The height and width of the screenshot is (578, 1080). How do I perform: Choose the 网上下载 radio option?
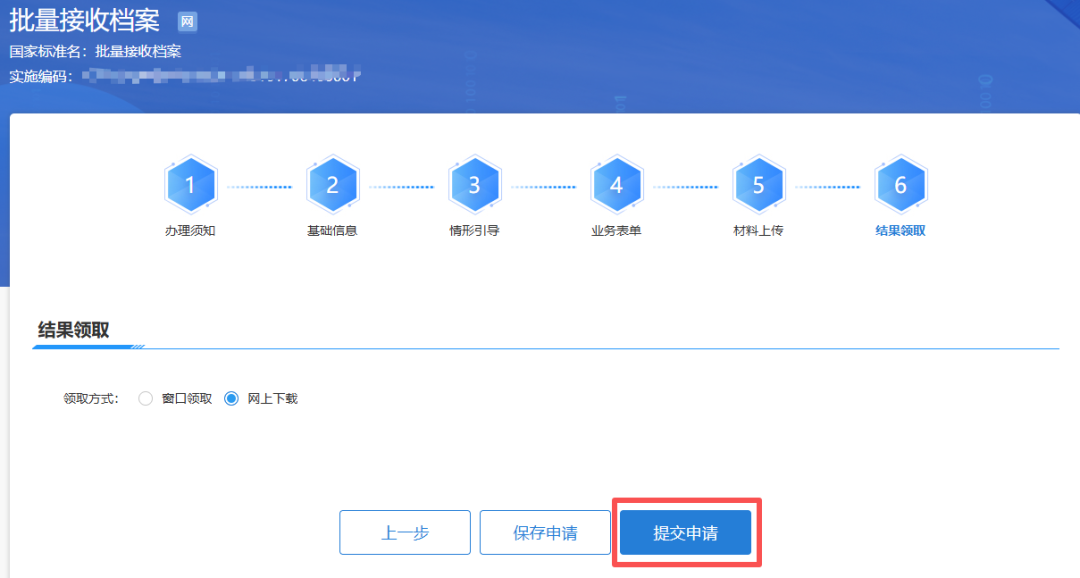click(232, 398)
